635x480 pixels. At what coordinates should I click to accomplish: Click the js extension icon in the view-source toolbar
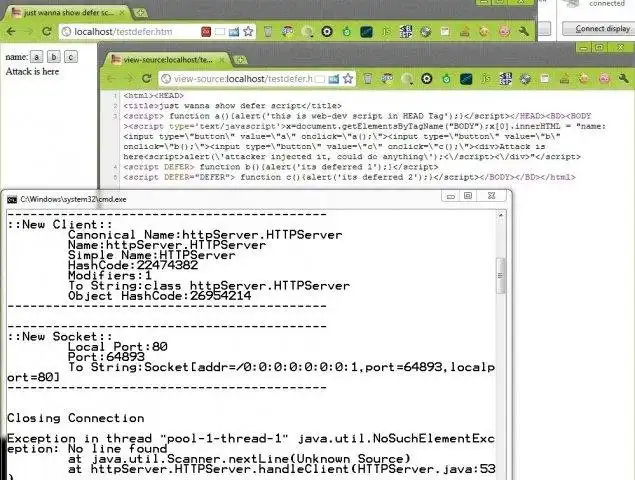pyautogui.click(x=486, y=79)
